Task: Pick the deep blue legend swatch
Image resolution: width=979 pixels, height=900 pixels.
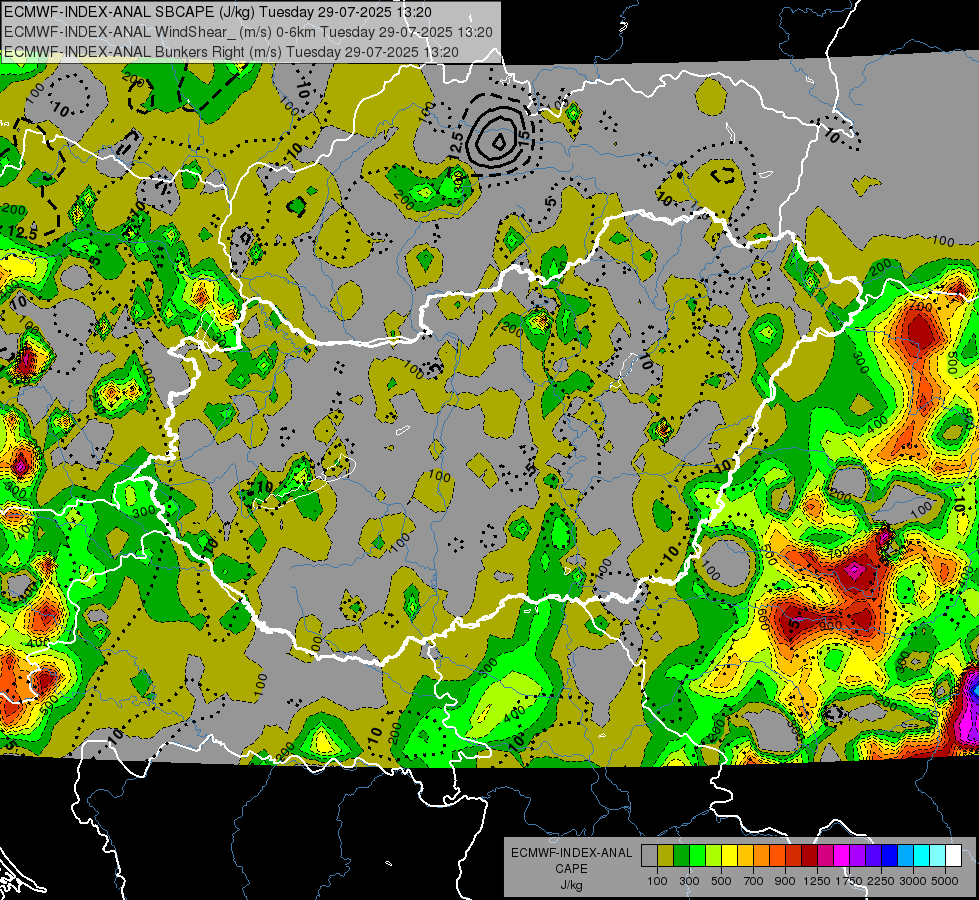Action: [x=890, y=856]
